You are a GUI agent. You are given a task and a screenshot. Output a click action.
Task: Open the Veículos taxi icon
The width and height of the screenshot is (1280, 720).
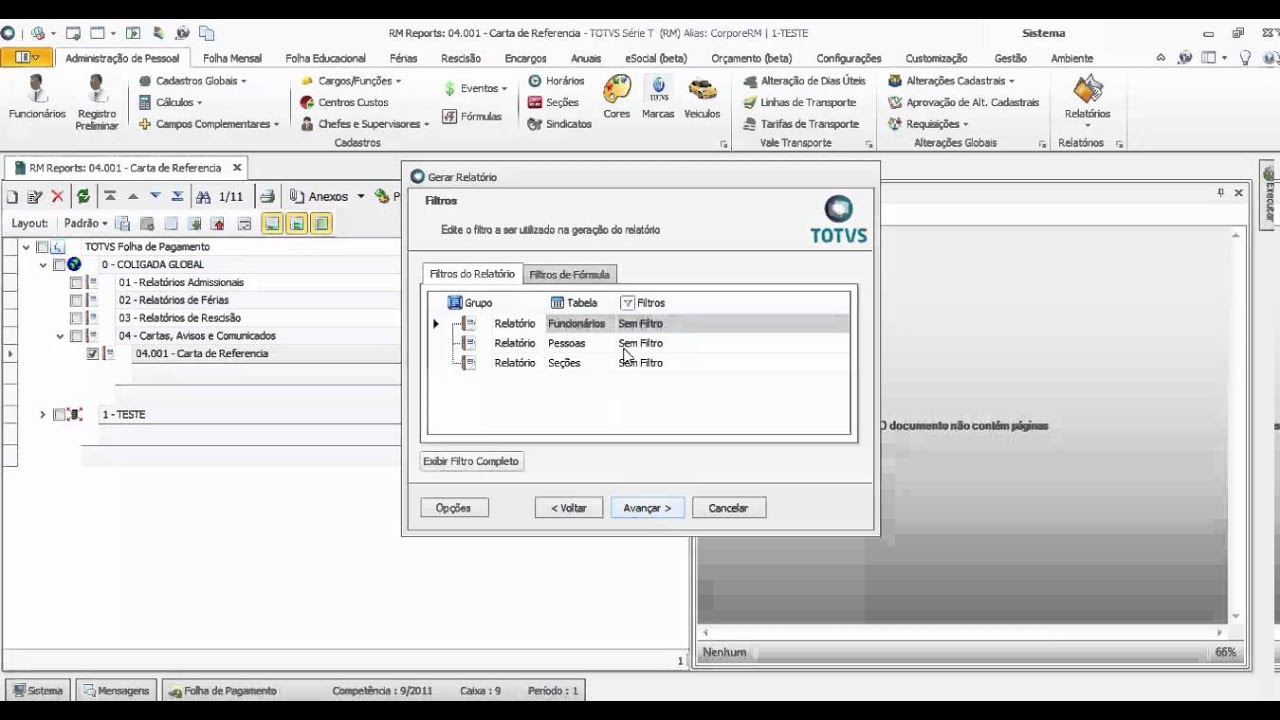(702, 98)
